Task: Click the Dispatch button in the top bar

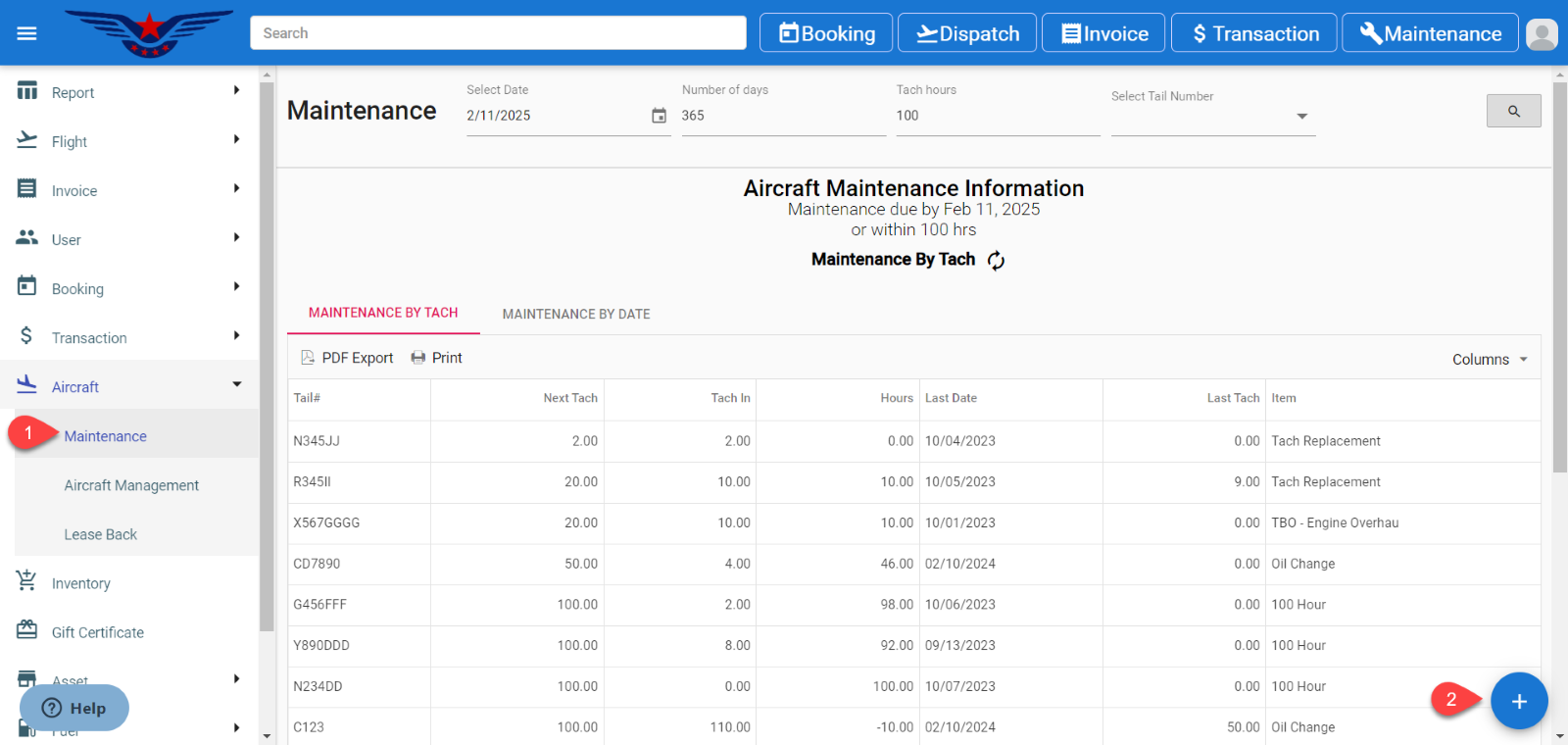Action: point(967,33)
